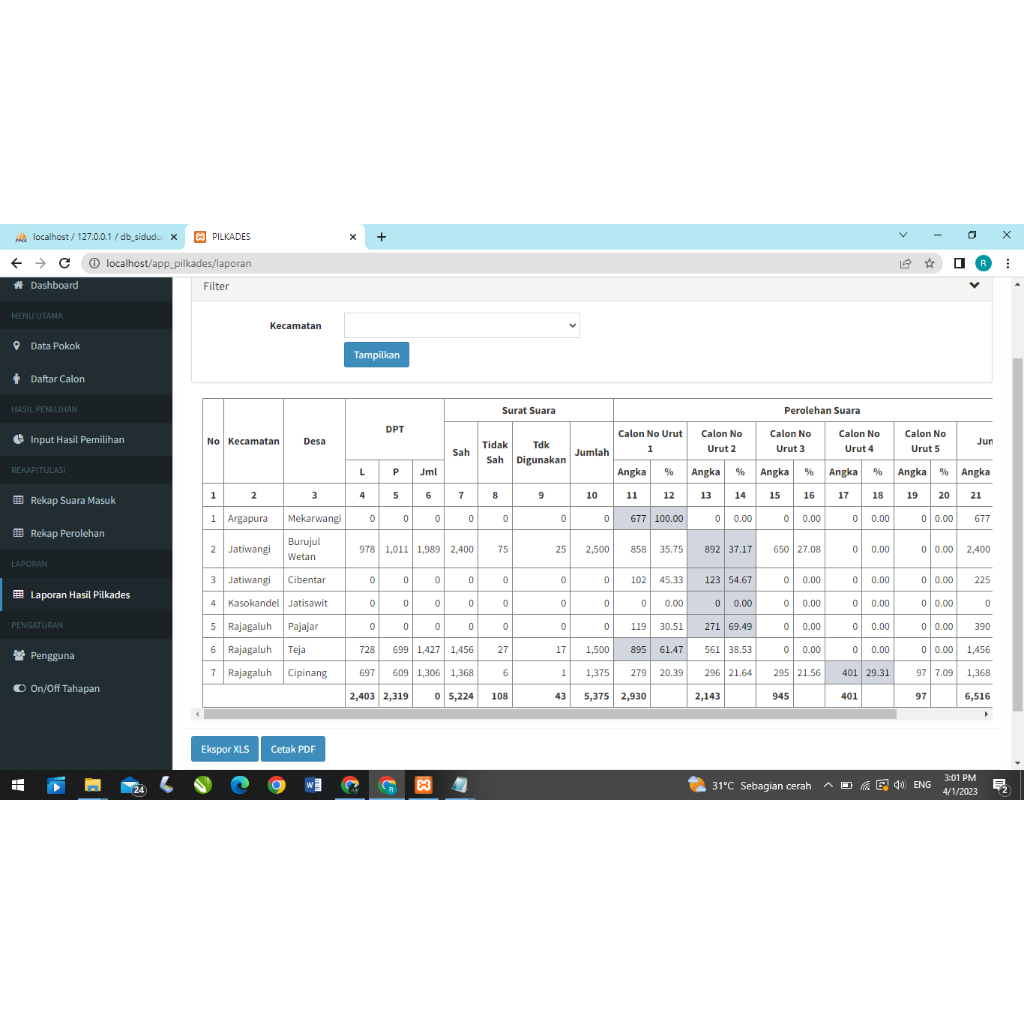Viewport: 1024px width, 1024px height.
Task: Toggle the browser side panel icon
Action: (x=959, y=263)
